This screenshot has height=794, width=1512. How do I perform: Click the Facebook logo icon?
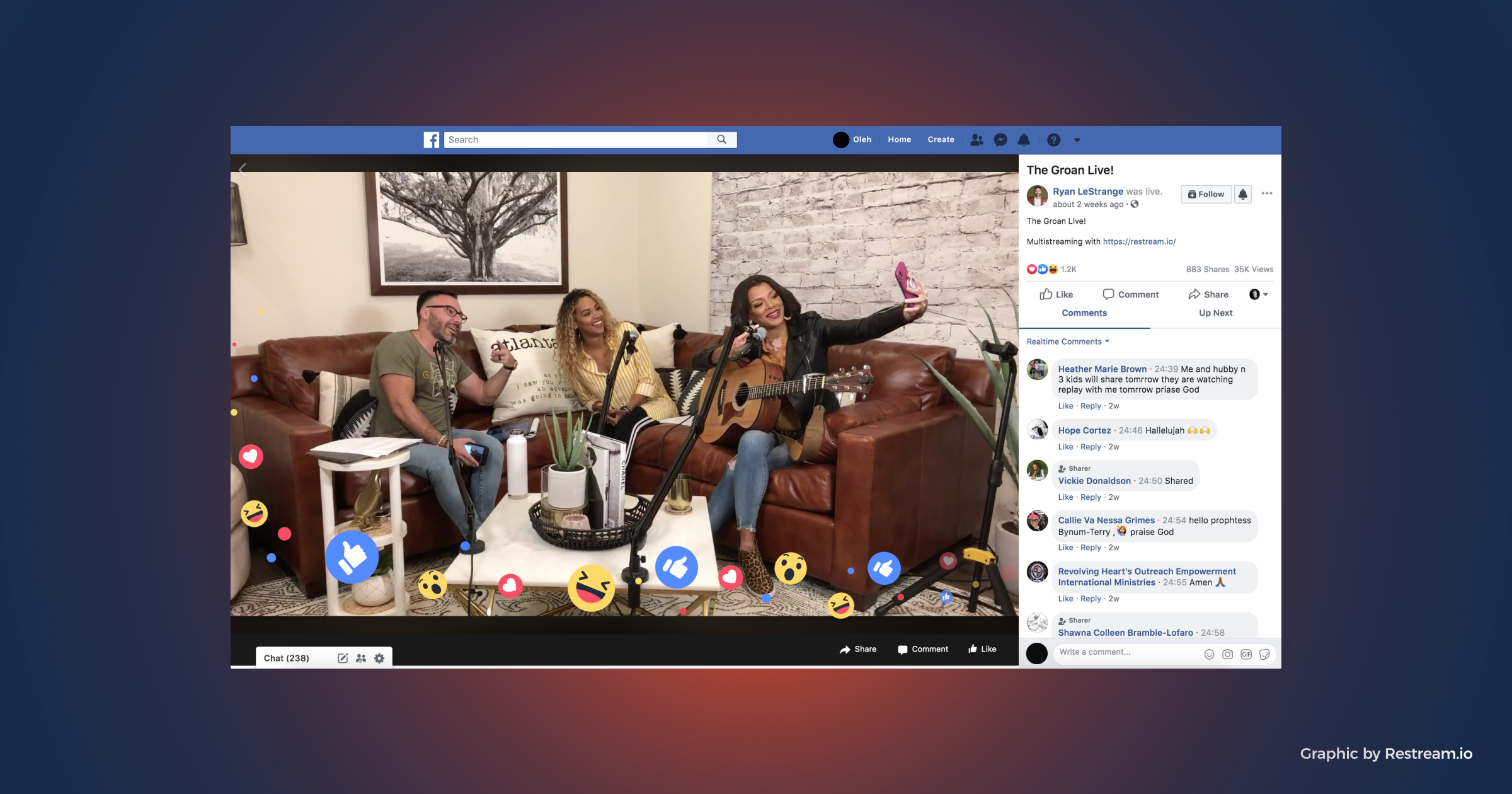(x=432, y=140)
